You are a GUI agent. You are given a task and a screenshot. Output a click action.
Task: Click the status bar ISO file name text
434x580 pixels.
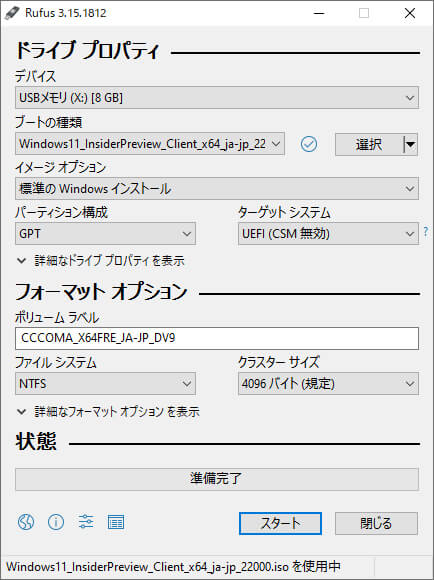173,567
